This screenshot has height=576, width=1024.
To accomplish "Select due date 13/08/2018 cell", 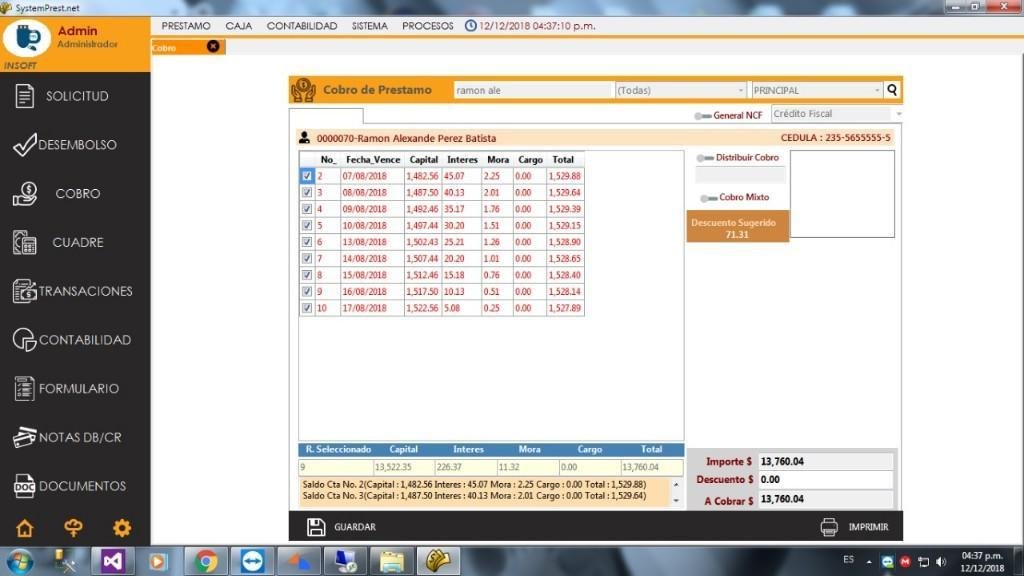I will [x=372, y=242].
